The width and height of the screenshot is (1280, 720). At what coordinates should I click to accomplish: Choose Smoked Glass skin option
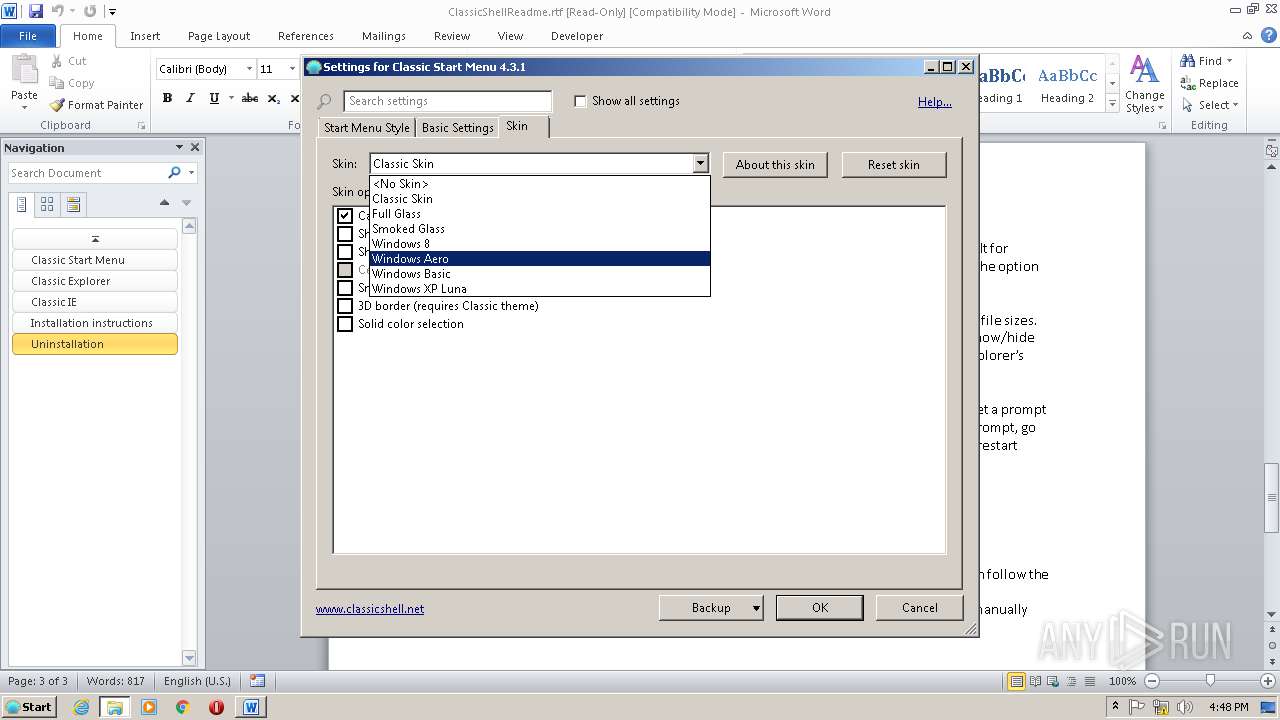click(x=539, y=229)
